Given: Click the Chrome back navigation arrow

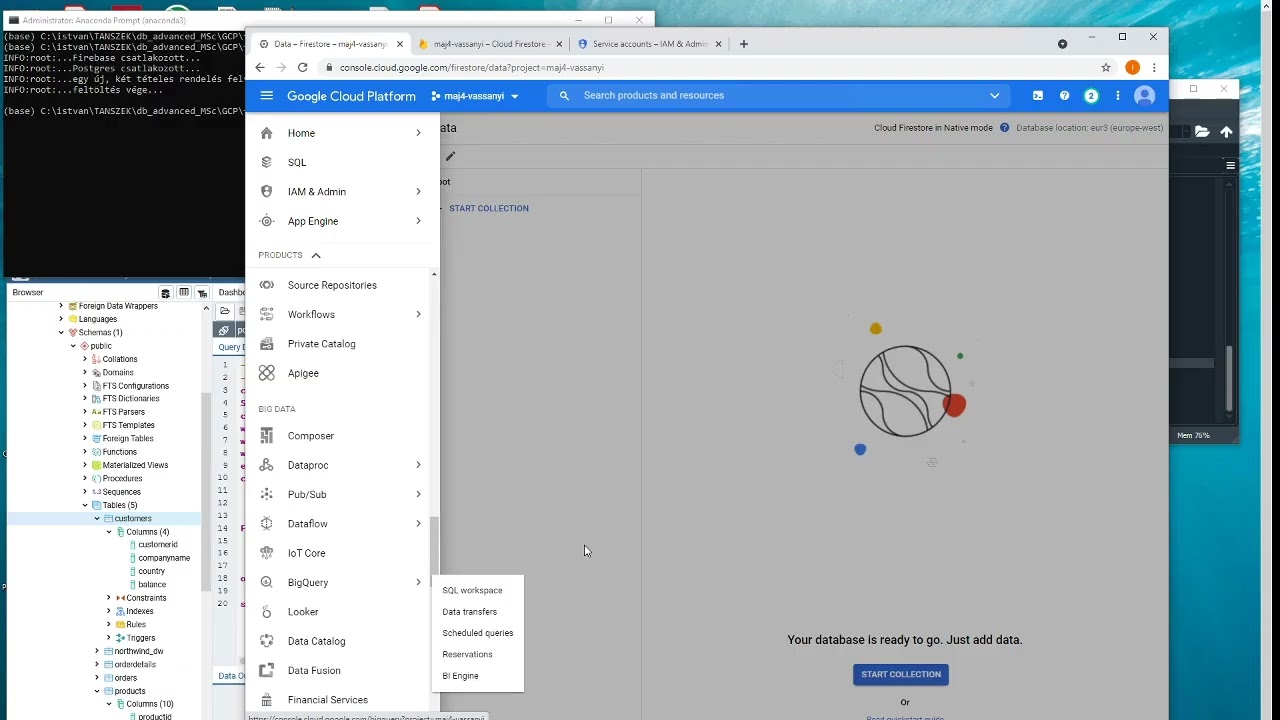Looking at the screenshot, I should coord(260,68).
